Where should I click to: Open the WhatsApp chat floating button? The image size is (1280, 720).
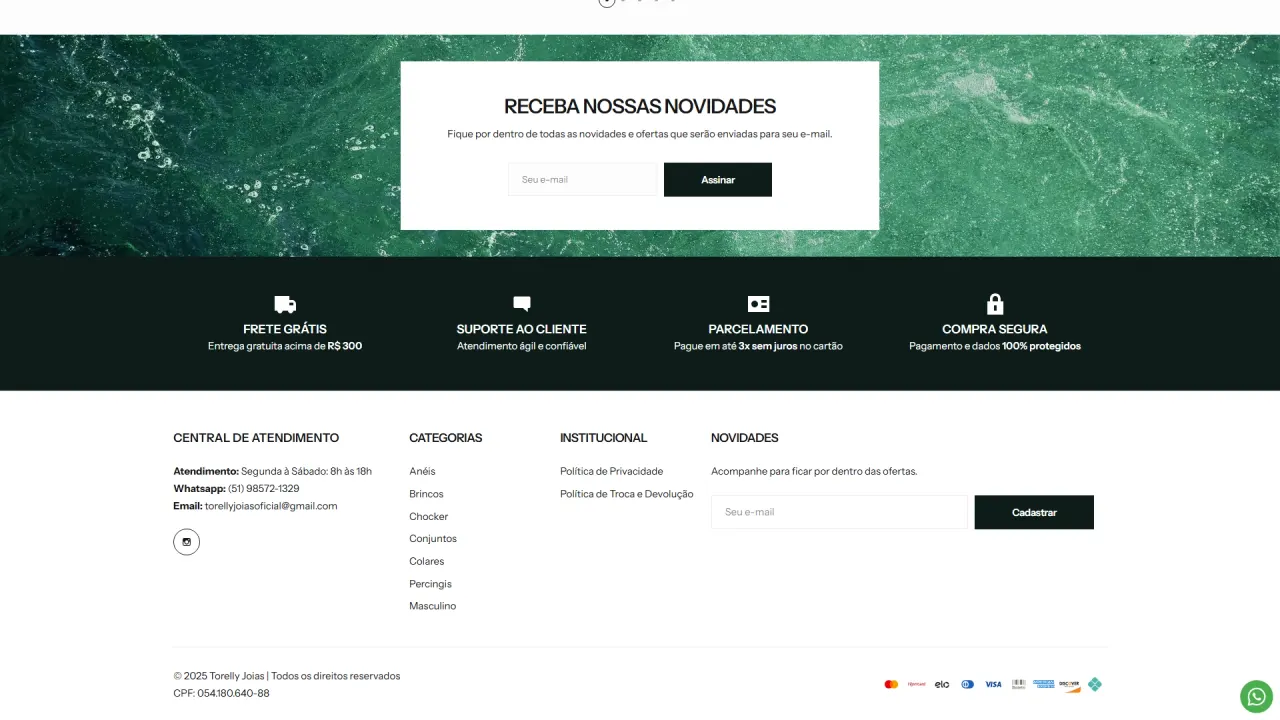(1256, 696)
